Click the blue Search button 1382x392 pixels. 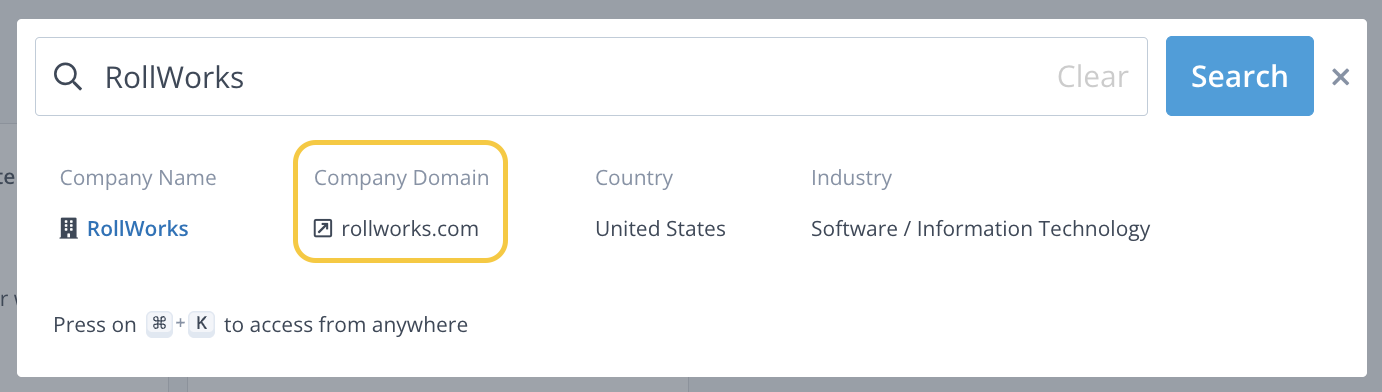coord(1240,76)
